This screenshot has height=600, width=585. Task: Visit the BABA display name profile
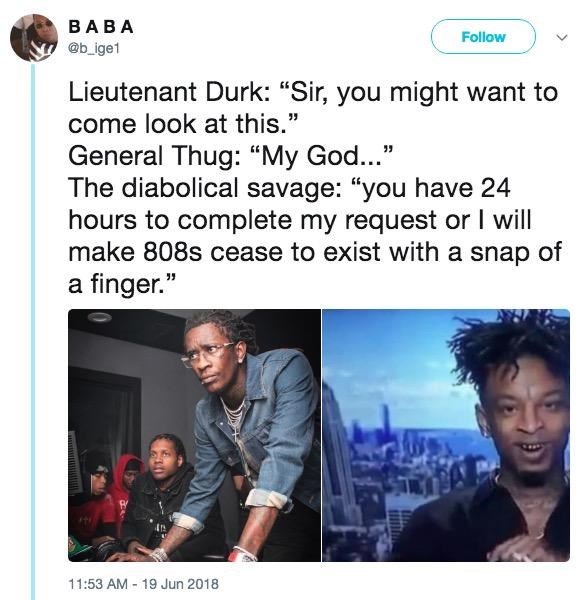[x=101, y=27]
